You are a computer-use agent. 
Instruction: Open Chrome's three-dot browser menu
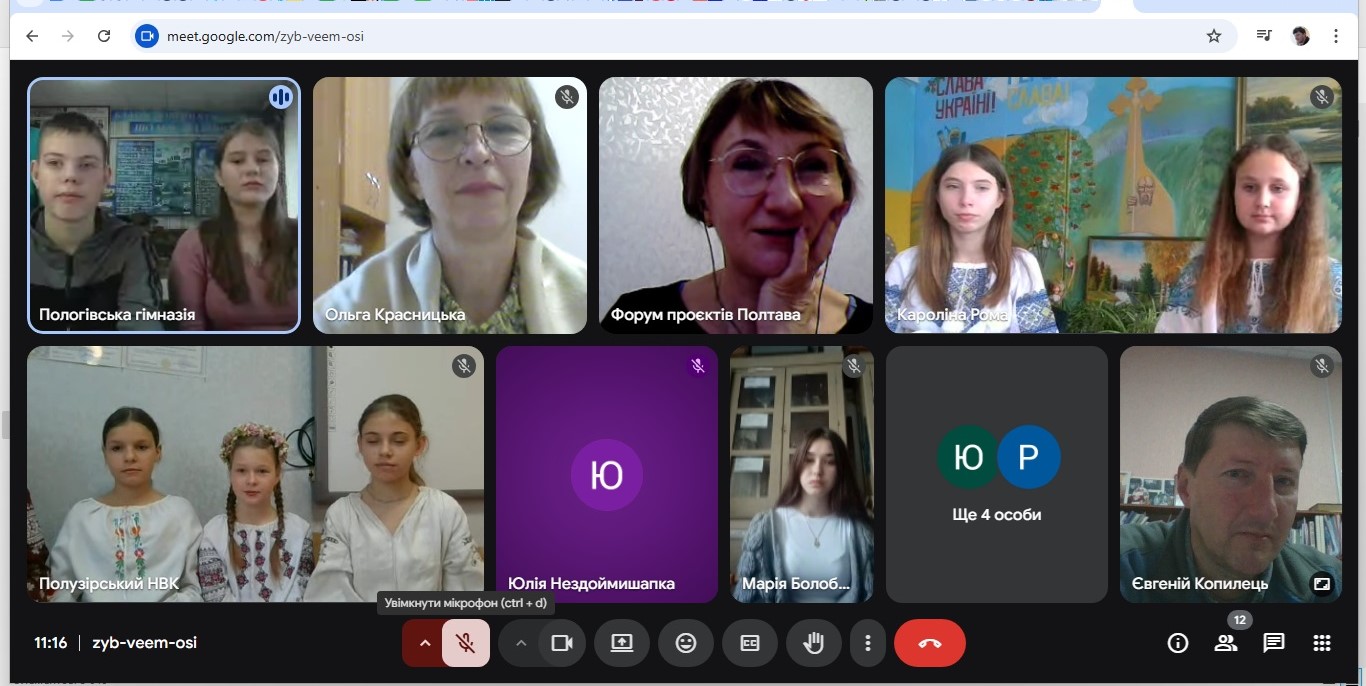click(x=1336, y=36)
